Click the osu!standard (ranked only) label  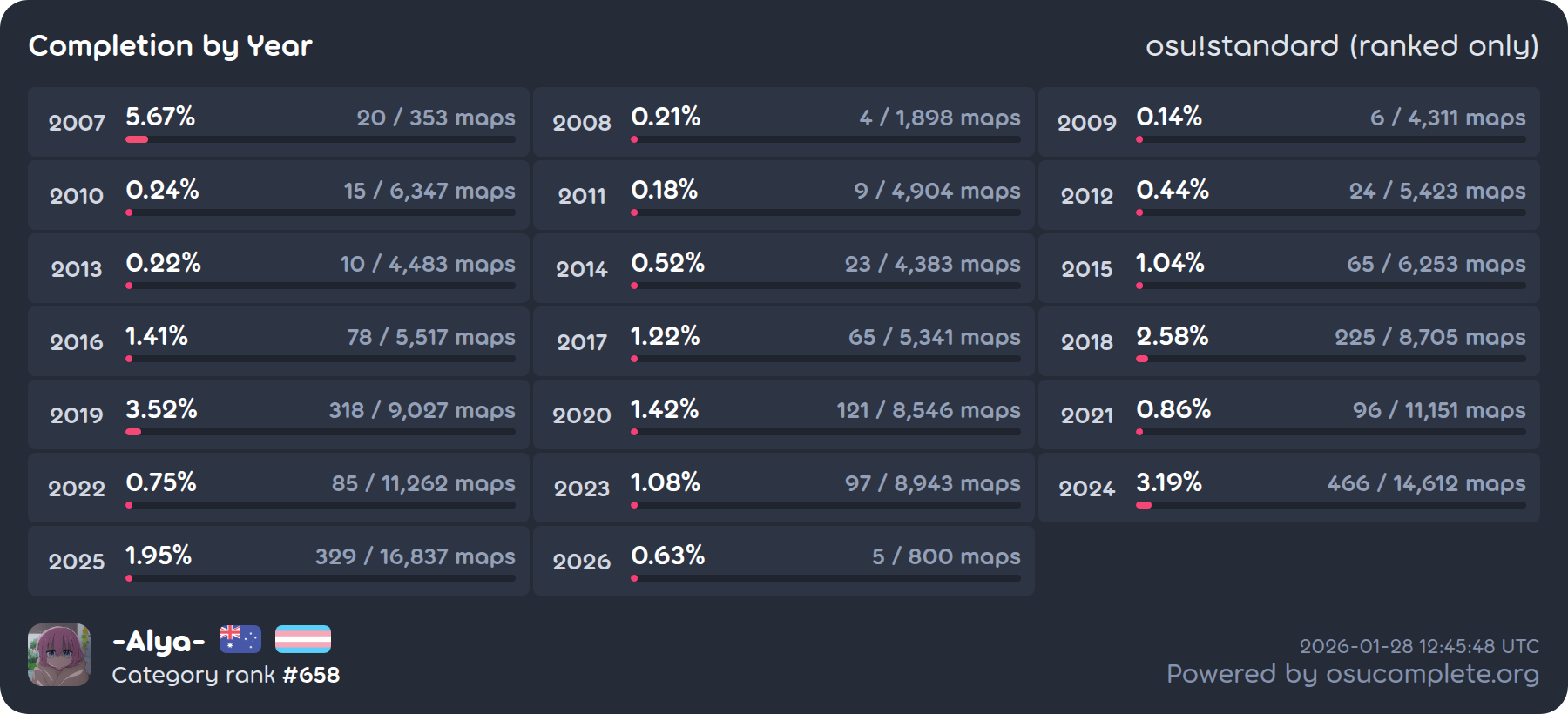1342,45
